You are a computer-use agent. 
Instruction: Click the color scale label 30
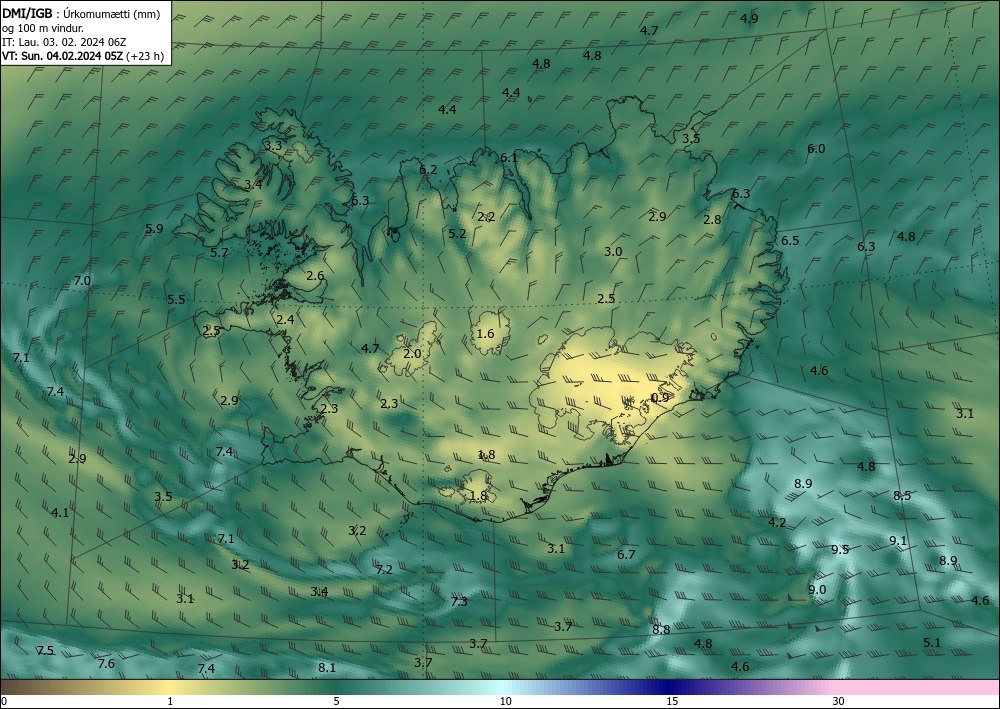[838, 702]
